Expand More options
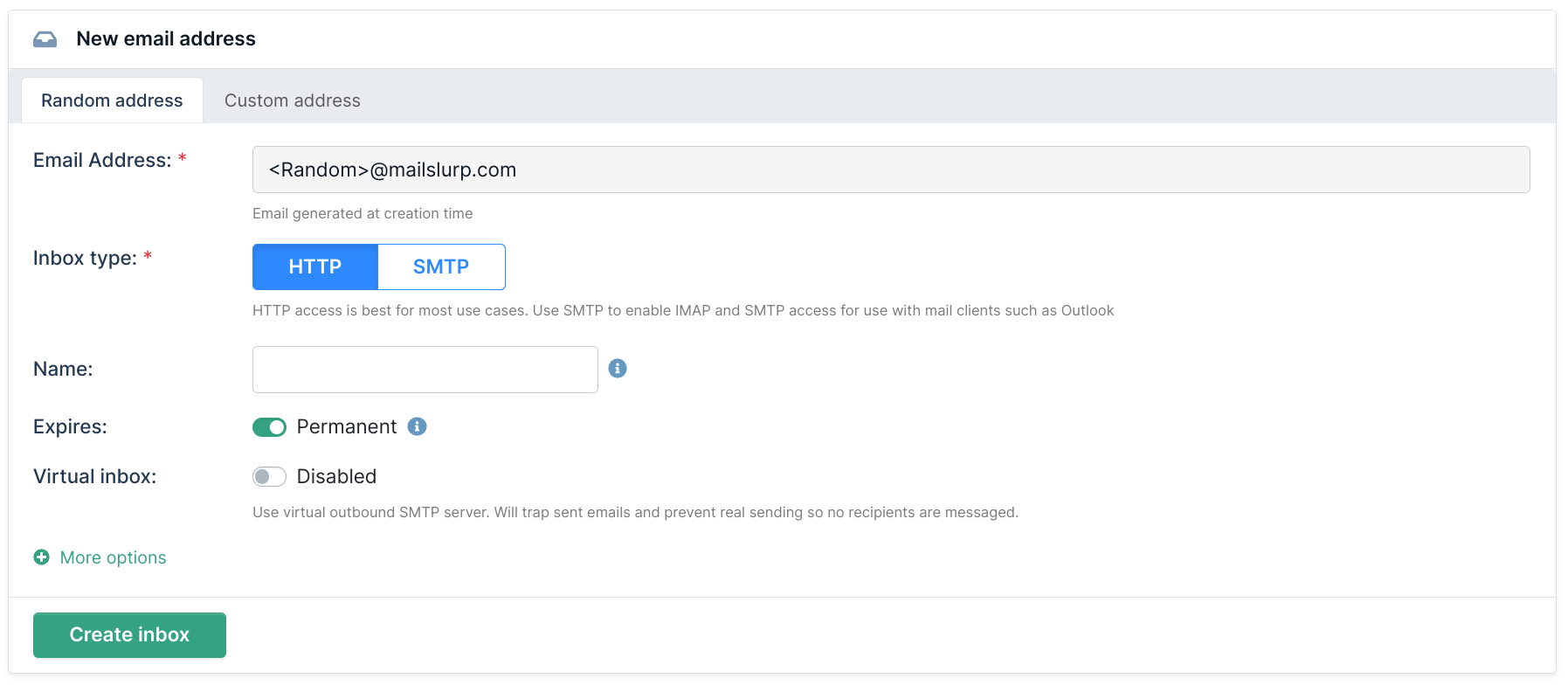Image resolution: width=1568 pixels, height=685 pixels. tap(113, 557)
